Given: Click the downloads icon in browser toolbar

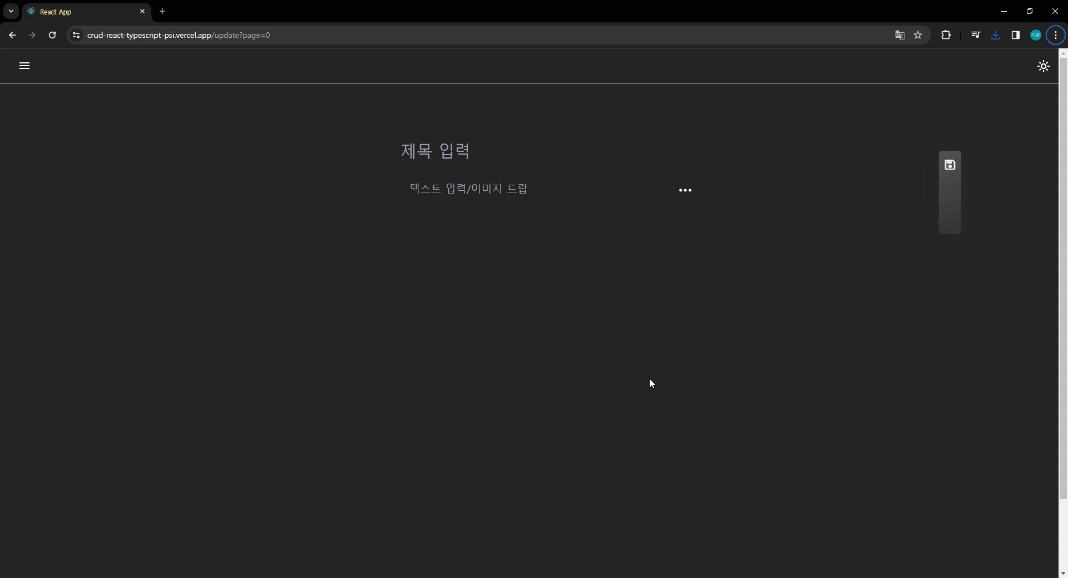Looking at the screenshot, I should click(x=995, y=35).
